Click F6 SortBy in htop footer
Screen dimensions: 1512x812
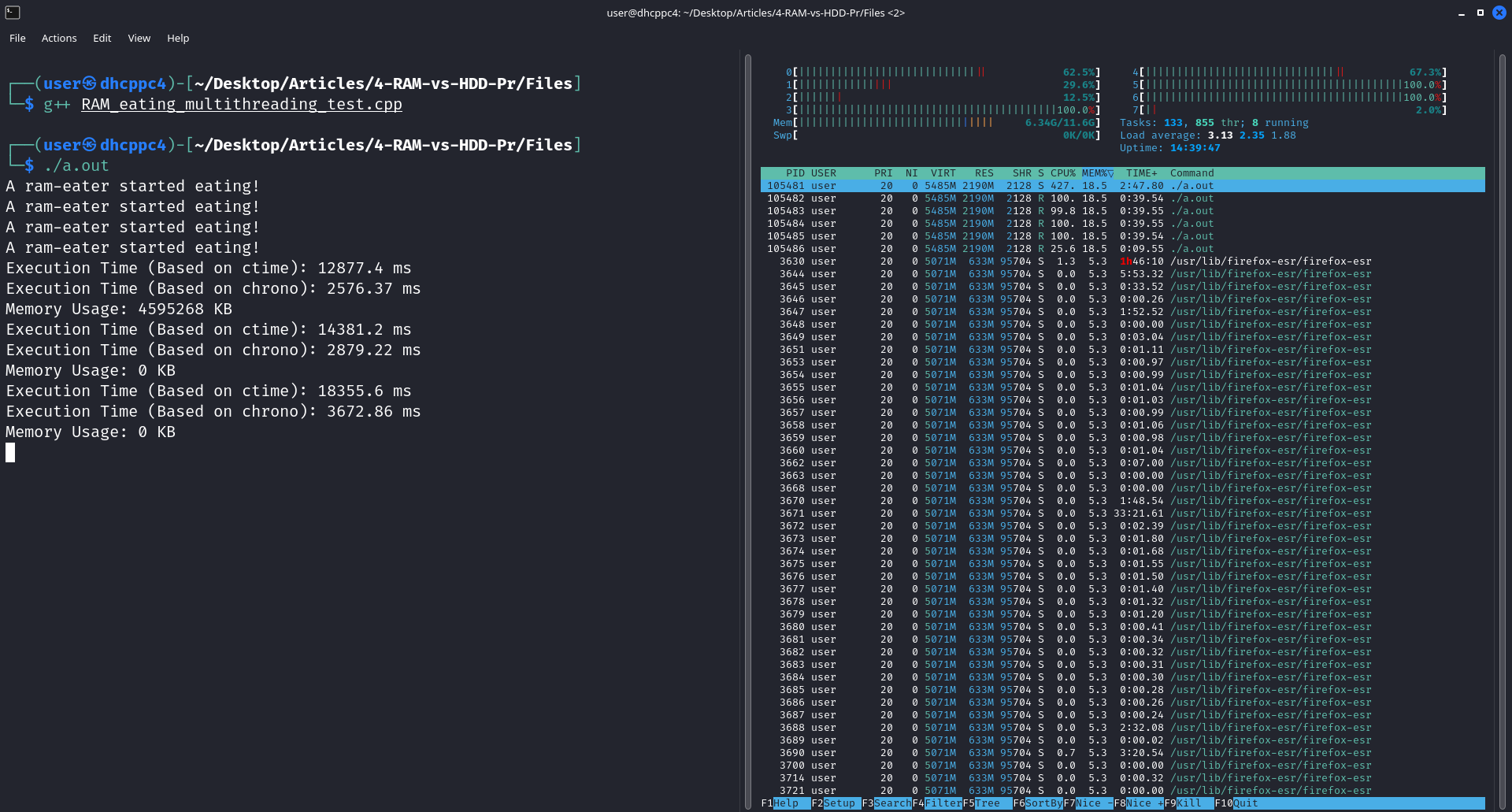[1037, 803]
